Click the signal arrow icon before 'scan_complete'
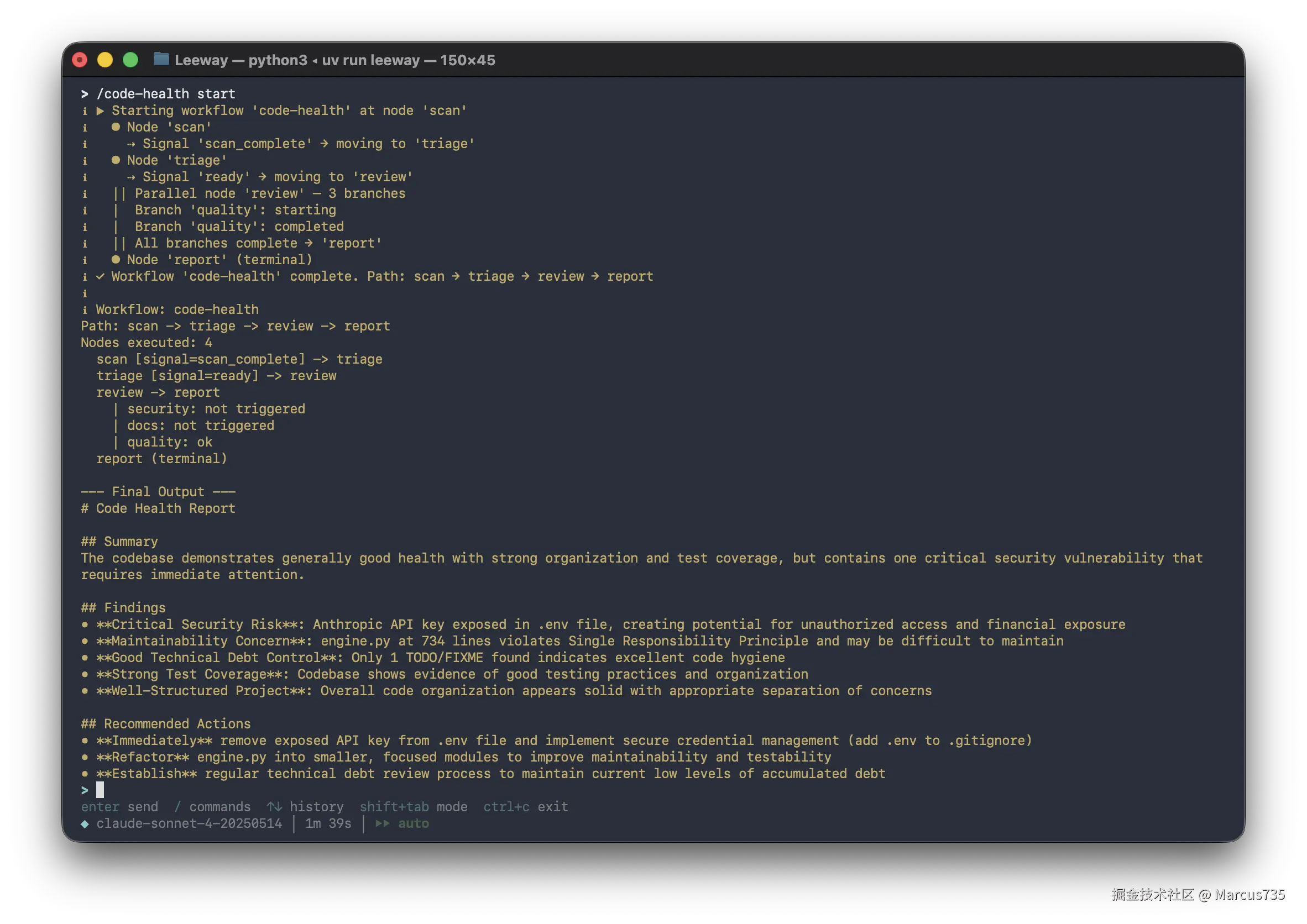 [x=131, y=143]
